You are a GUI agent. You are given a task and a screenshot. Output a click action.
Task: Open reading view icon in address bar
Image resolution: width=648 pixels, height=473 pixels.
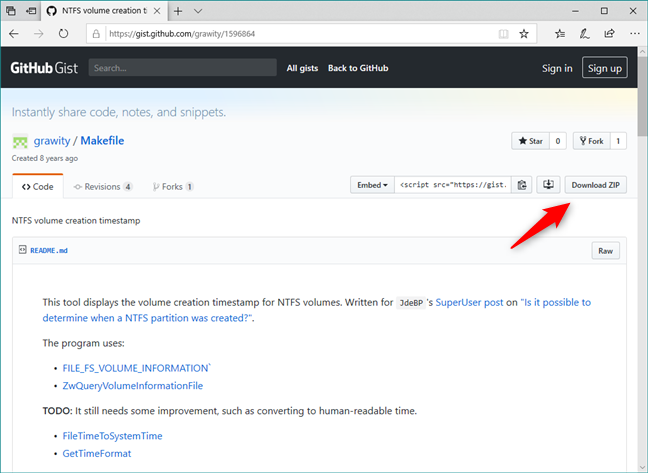tap(503, 34)
